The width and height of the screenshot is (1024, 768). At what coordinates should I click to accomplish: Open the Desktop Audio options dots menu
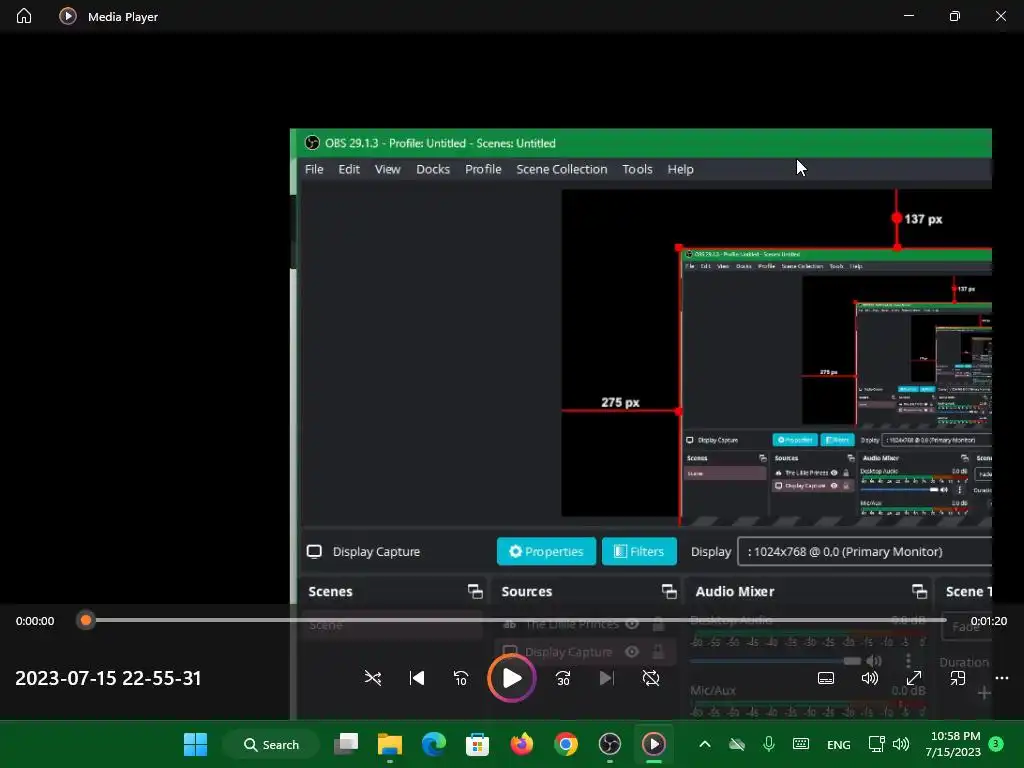pos(908,661)
